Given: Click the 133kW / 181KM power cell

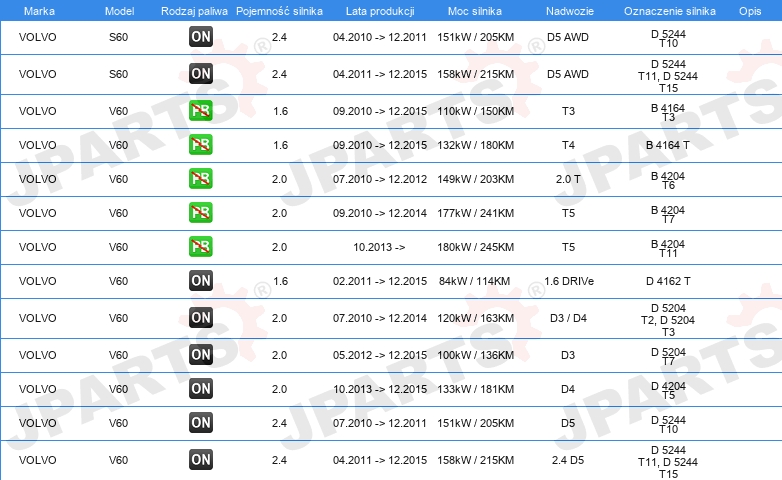Looking at the screenshot, I should point(475,389).
